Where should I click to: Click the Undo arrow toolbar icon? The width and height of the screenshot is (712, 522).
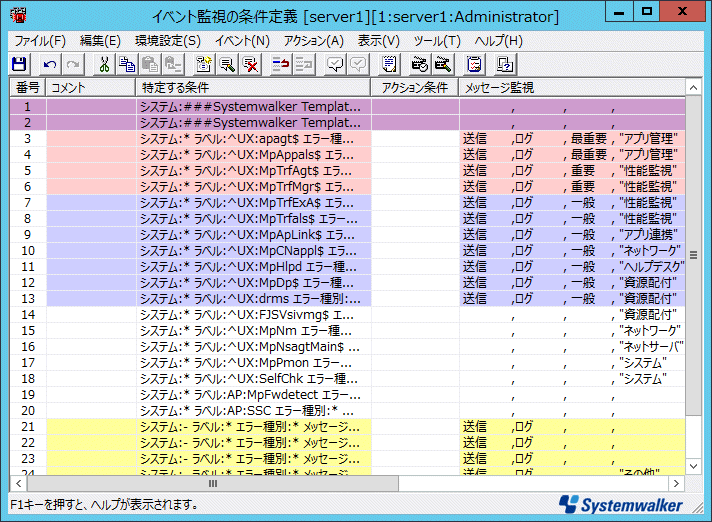[x=49, y=64]
